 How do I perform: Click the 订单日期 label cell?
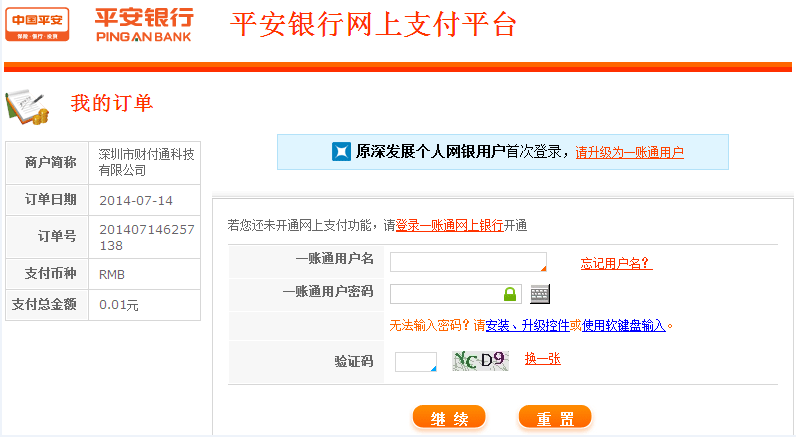(47, 200)
